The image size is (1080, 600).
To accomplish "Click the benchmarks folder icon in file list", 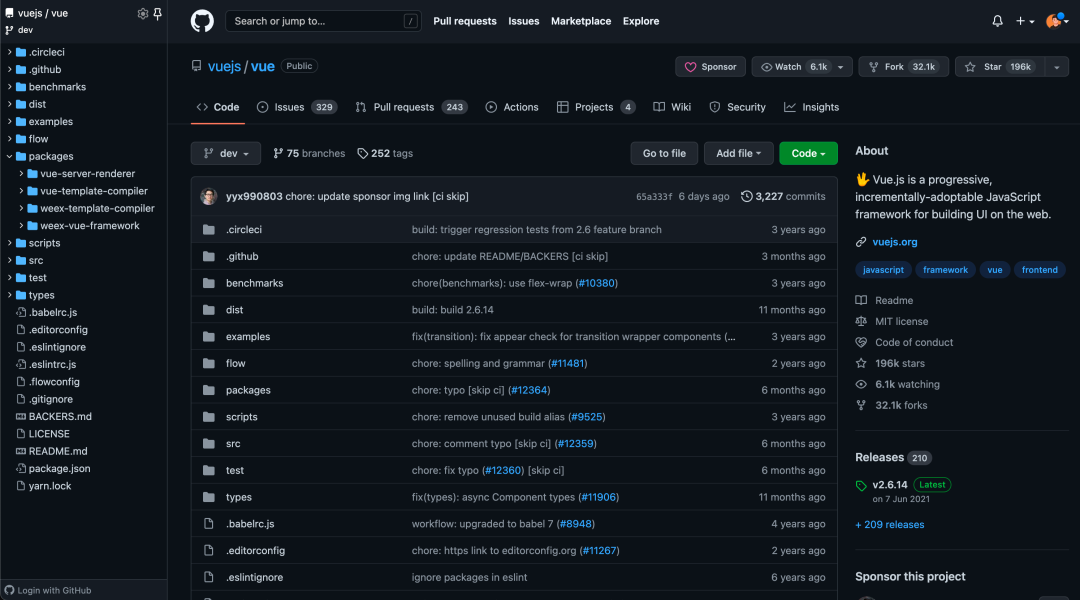I will coord(209,283).
